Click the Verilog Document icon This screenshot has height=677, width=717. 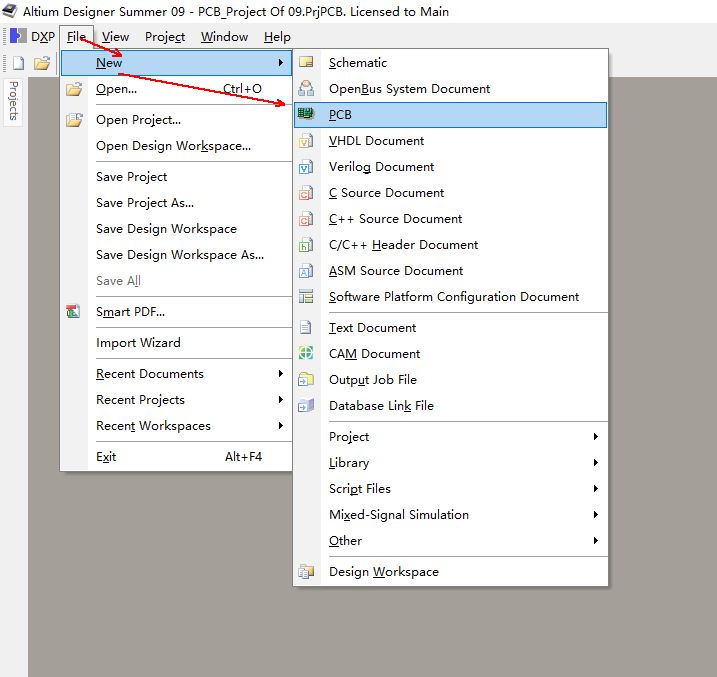tap(306, 167)
